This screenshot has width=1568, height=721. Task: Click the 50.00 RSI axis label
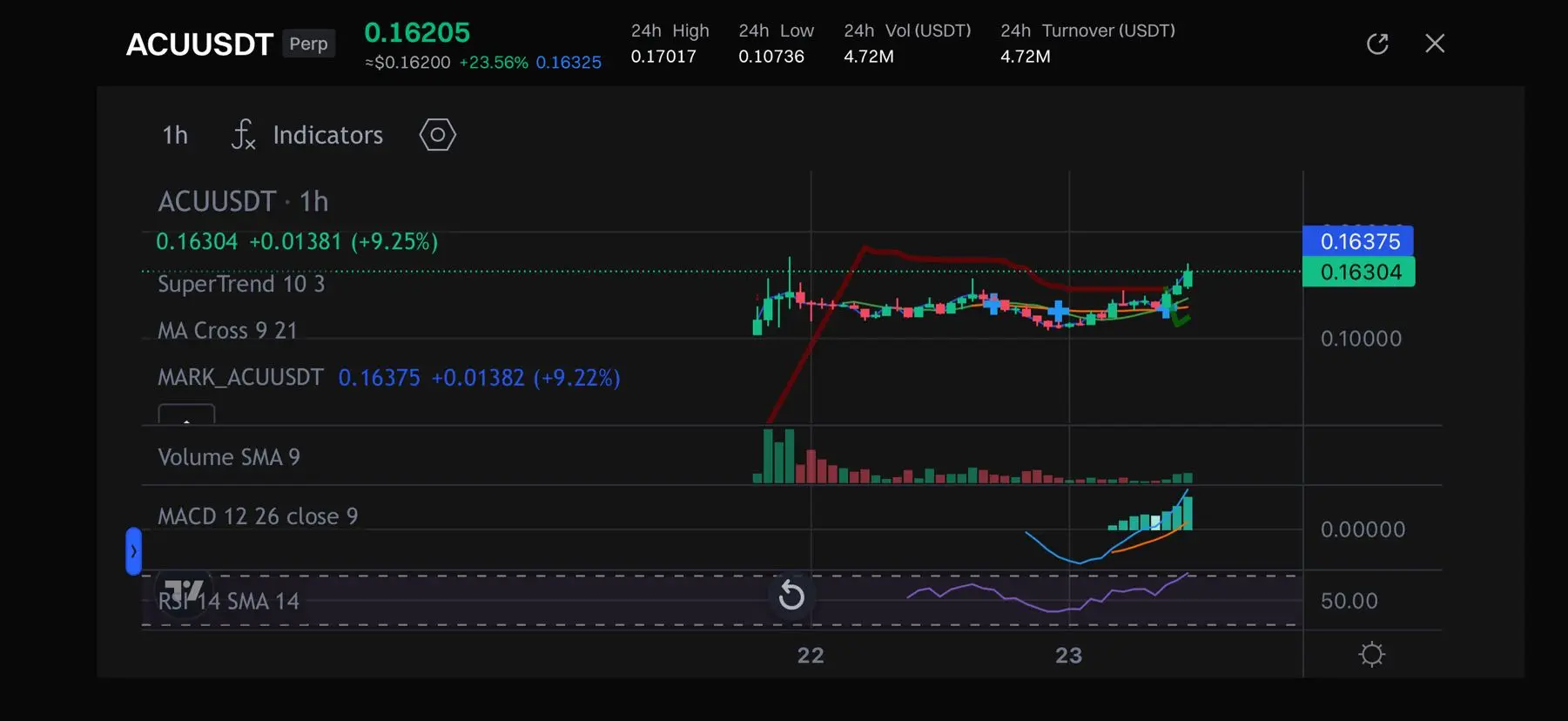click(x=1349, y=601)
